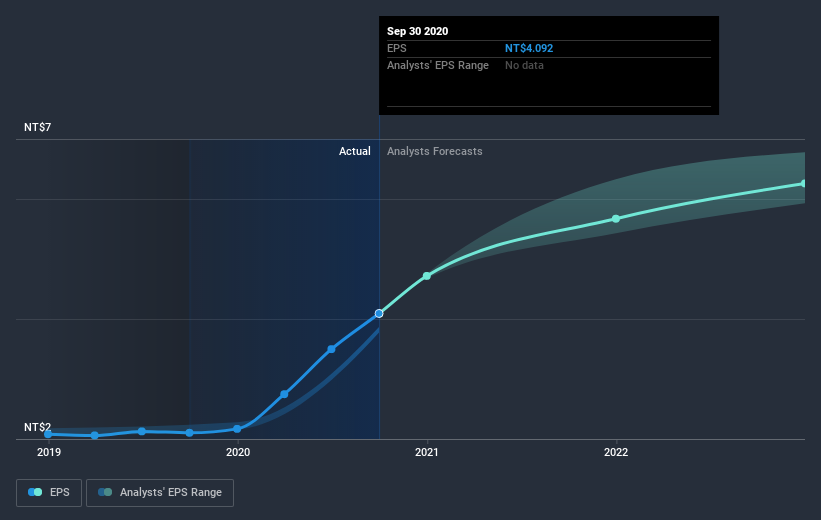Click the 'Analysts' EPS Range' tooltip row label
This screenshot has height=520, width=821.
point(438,65)
